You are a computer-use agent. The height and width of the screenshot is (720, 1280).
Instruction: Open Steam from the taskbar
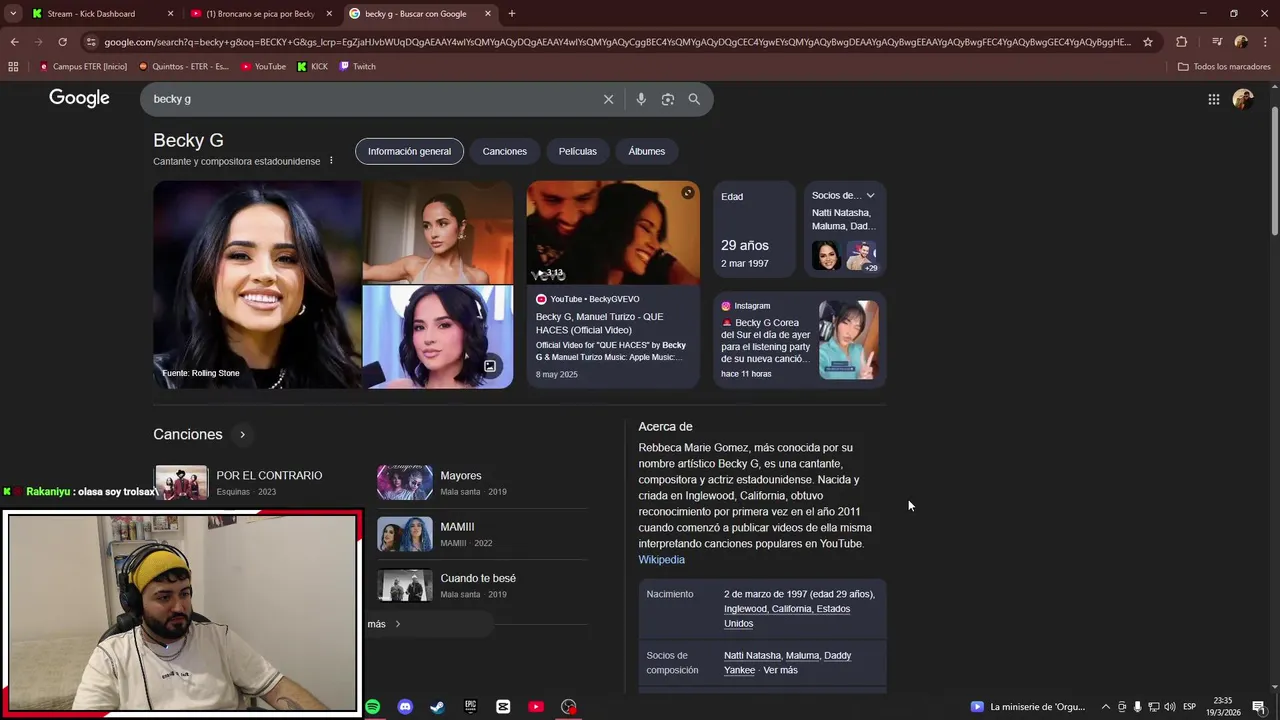[x=437, y=707]
